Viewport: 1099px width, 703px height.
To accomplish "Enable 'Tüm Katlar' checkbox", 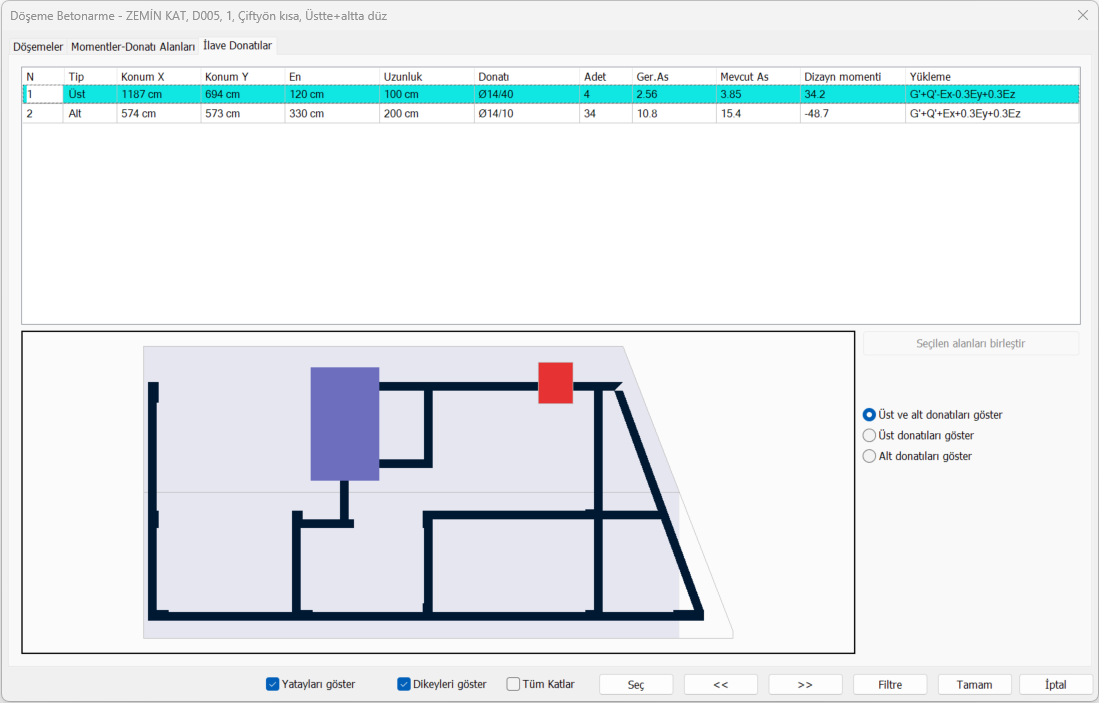I will point(540,684).
